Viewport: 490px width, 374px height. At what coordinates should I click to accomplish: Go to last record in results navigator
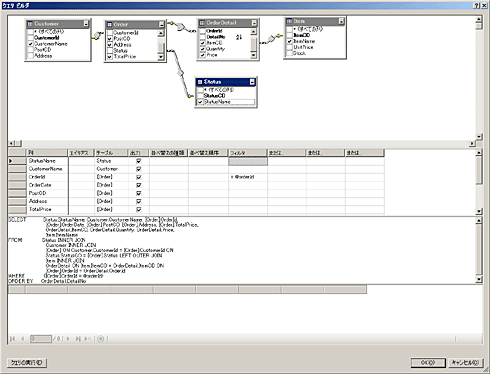point(78,339)
